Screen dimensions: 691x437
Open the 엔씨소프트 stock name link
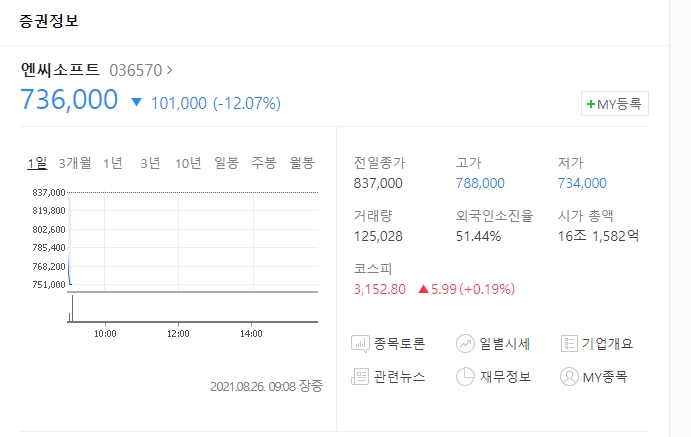(x=60, y=70)
